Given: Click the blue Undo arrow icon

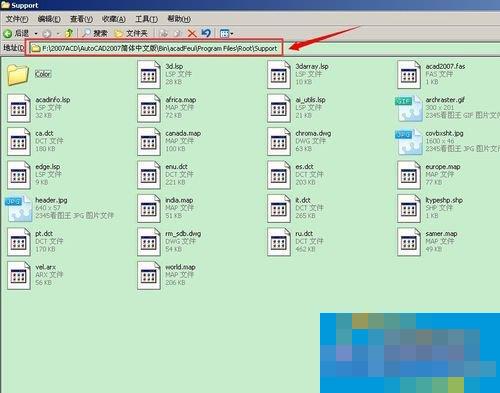Looking at the screenshot, I should (x=206, y=33).
